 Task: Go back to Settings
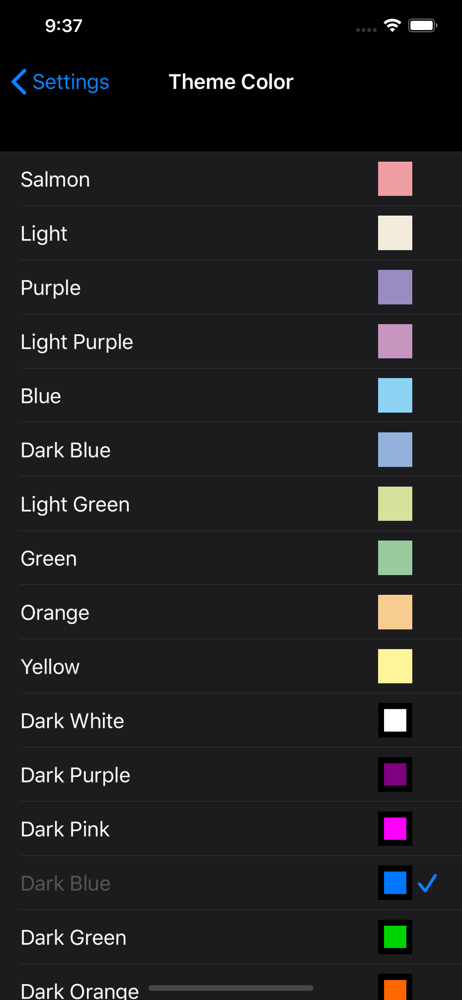pyautogui.click(x=60, y=82)
